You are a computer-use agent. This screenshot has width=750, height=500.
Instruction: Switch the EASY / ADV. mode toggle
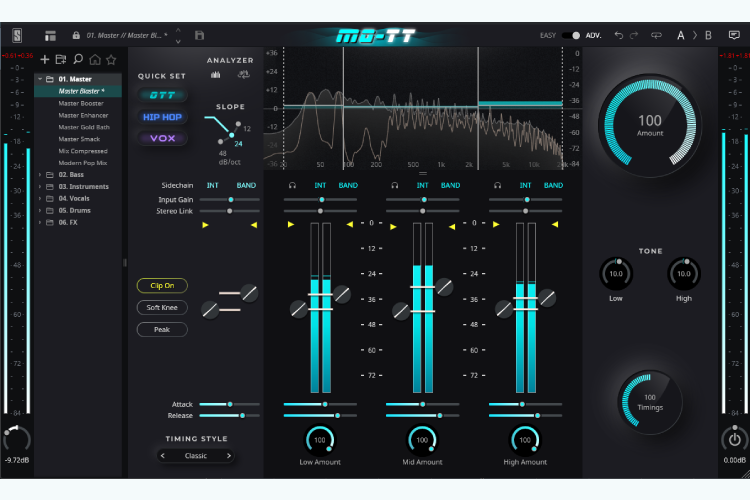(571, 35)
